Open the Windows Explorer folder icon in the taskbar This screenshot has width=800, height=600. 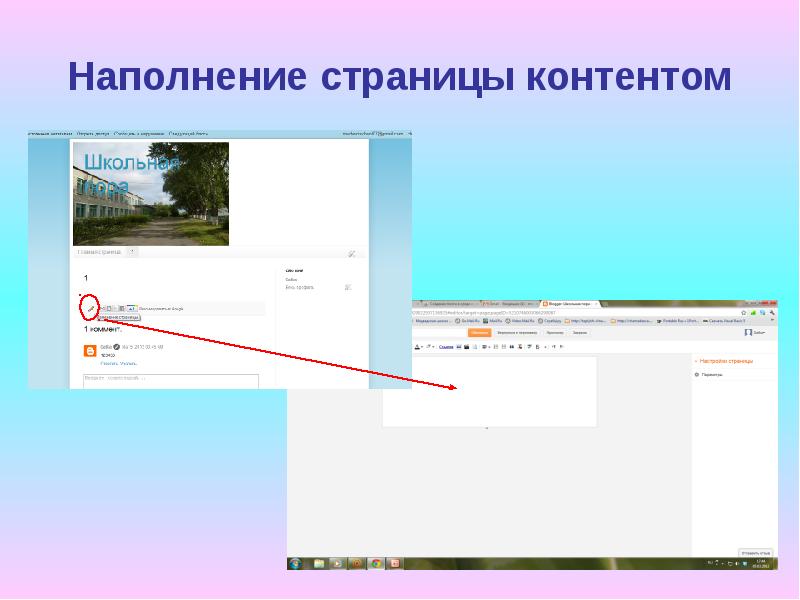pos(318,564)
